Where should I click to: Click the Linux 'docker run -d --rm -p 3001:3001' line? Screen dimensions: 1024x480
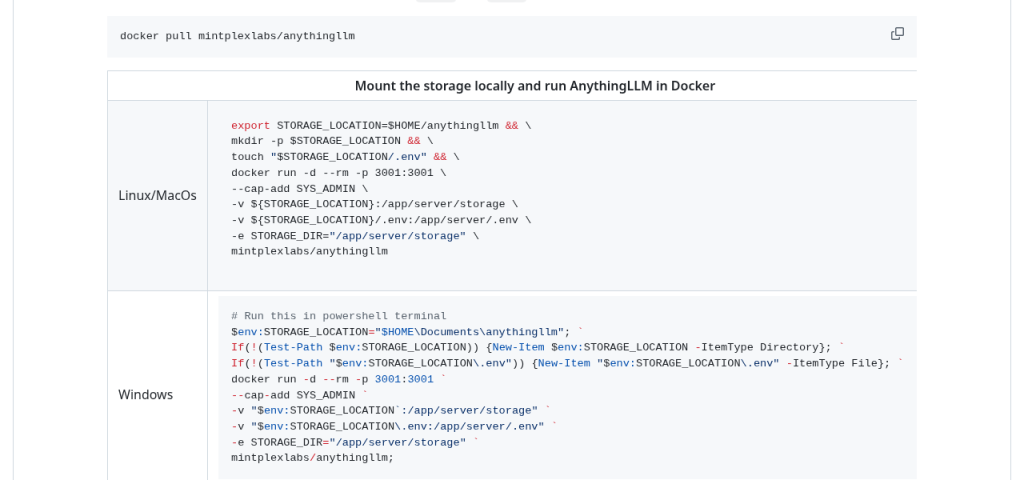point(339,173)
